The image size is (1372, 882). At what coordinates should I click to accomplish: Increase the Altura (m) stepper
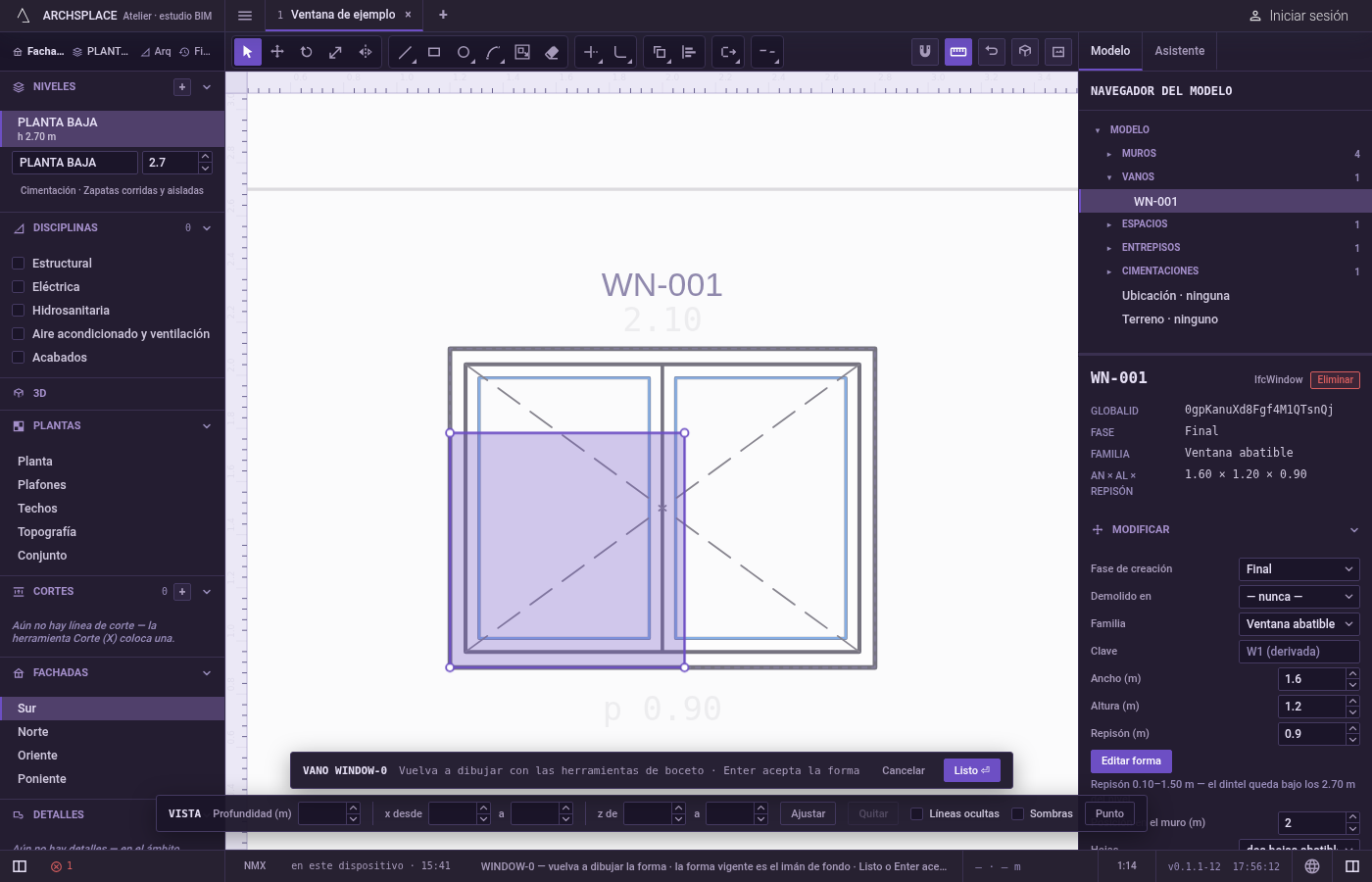click(1353, 701)
